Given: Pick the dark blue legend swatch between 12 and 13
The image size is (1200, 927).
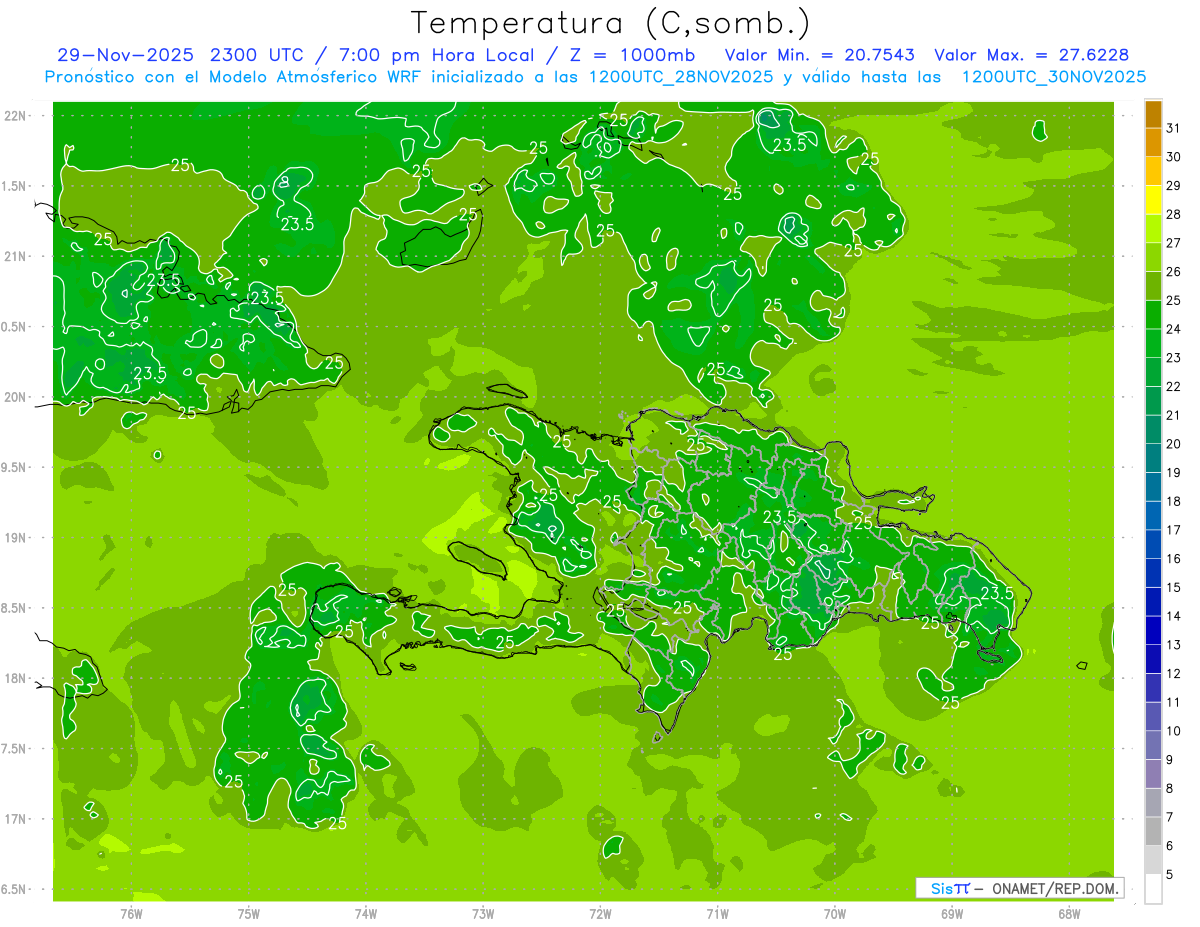Looking at the screenshot, I should [1153, 659].
